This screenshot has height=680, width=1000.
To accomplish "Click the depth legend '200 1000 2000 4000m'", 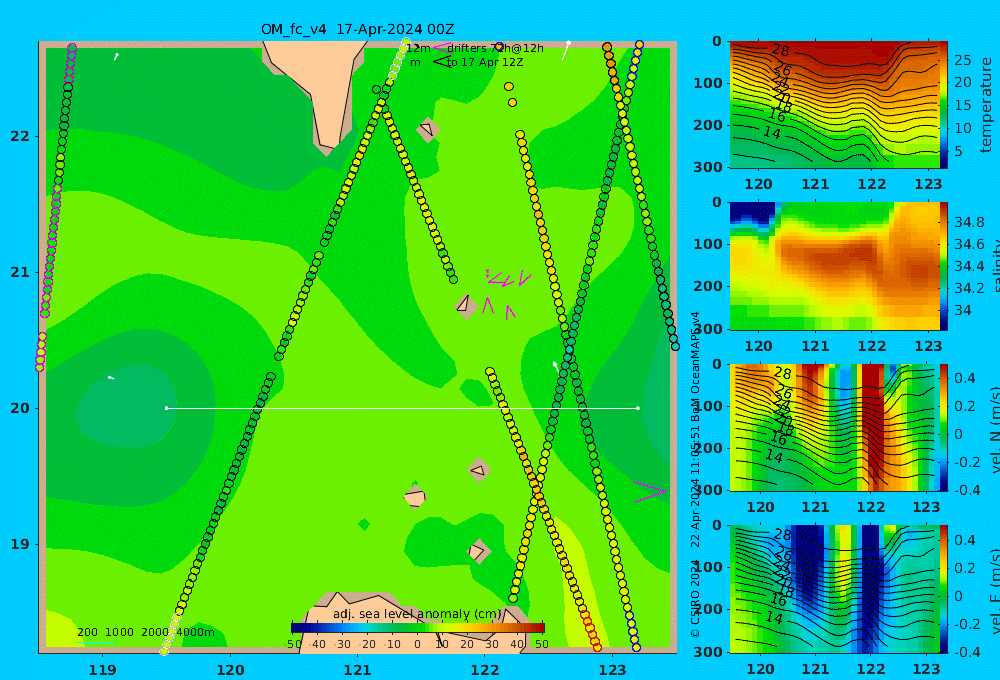I will coord(145,632).
